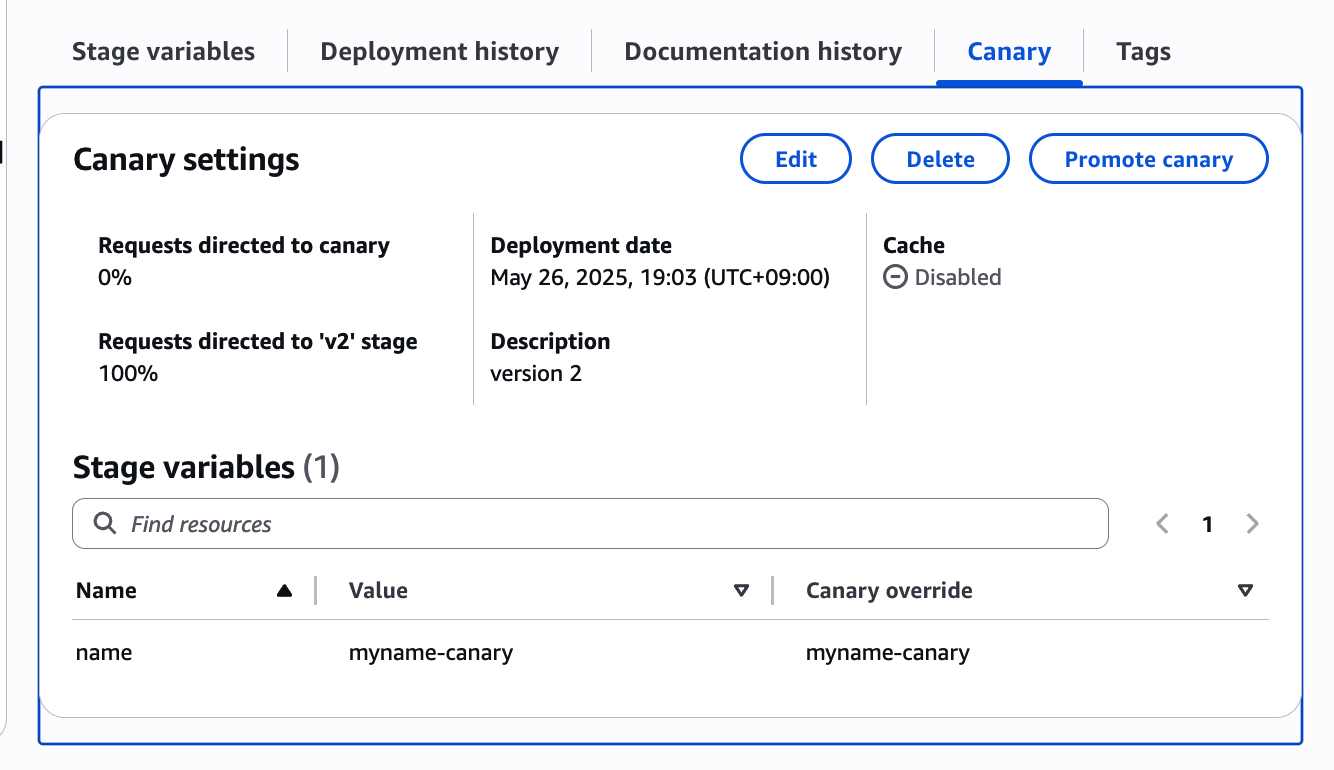The width and height of the screenshot is (1334, 770).
Task: Sort stage variables by Value column
Action: [x=741, y=591]
